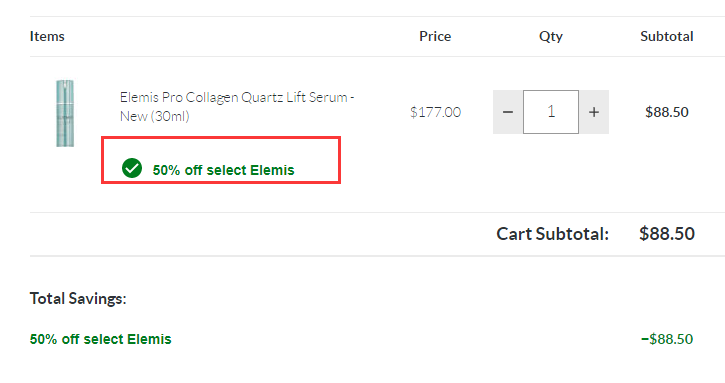Click the $177.00 item price
This screenshot has height=383, width=725.
point(436,112)
